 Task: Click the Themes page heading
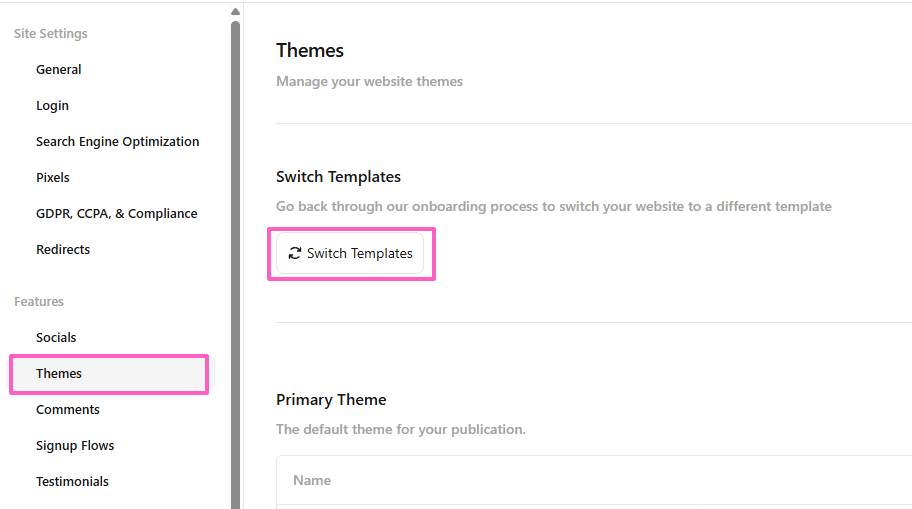(x=310, y=51)
